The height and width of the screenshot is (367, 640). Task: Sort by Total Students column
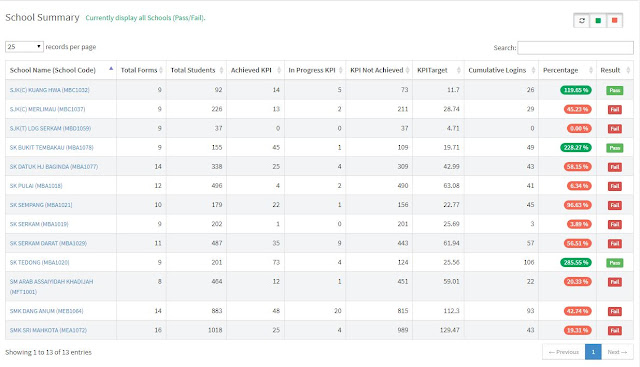point(196,70)
